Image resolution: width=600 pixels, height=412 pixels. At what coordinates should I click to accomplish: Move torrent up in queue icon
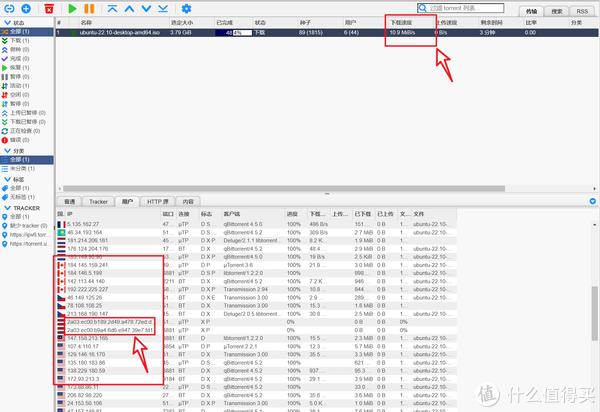(x=129, y=8)
